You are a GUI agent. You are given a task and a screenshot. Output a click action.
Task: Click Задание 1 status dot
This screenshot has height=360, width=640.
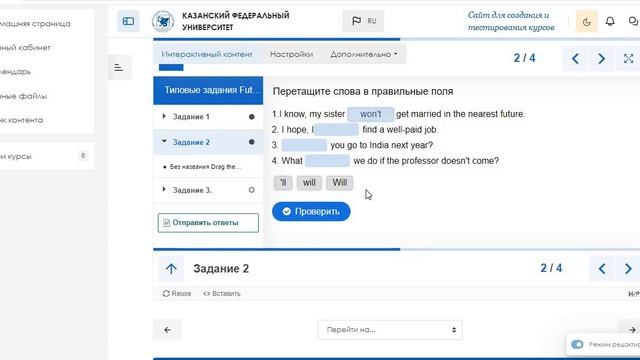252,117
